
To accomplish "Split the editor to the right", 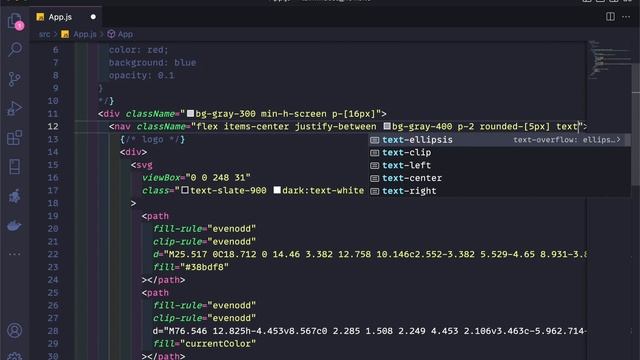I will coord(610,17).
